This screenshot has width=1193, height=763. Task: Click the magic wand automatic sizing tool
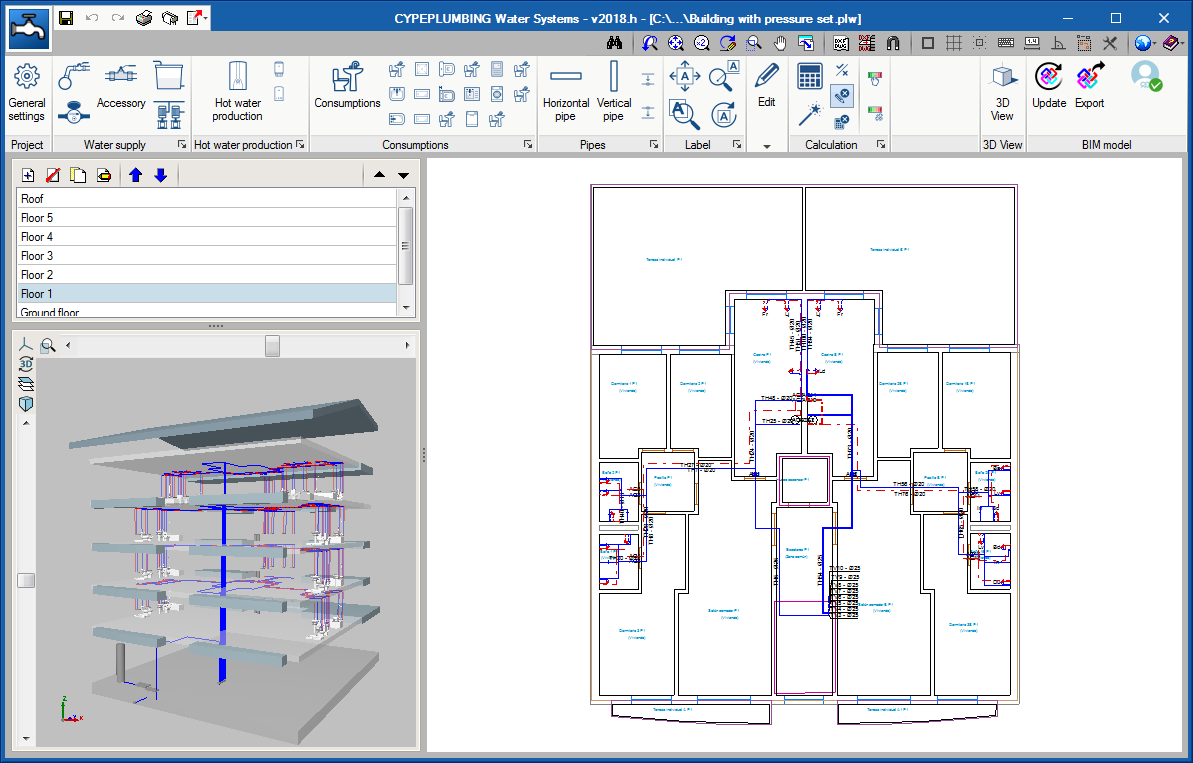810,115
